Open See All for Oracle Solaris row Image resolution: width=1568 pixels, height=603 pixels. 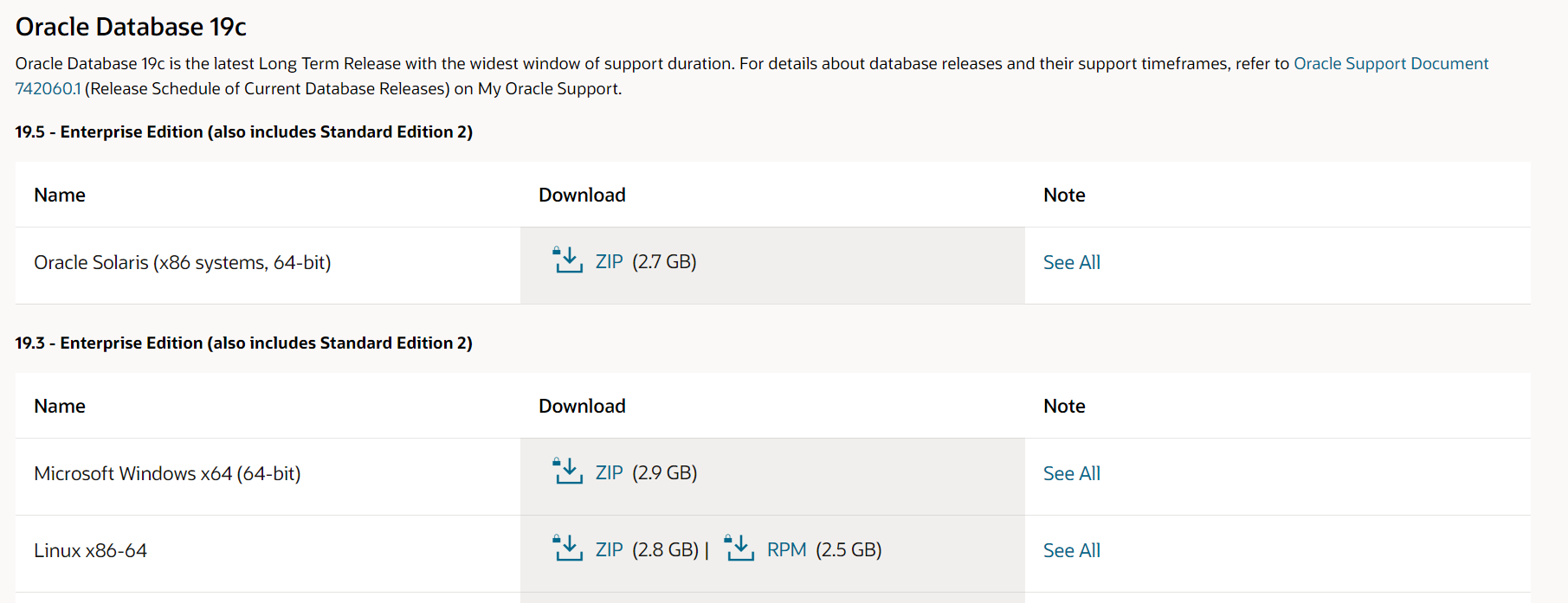tap(1072, 262)
